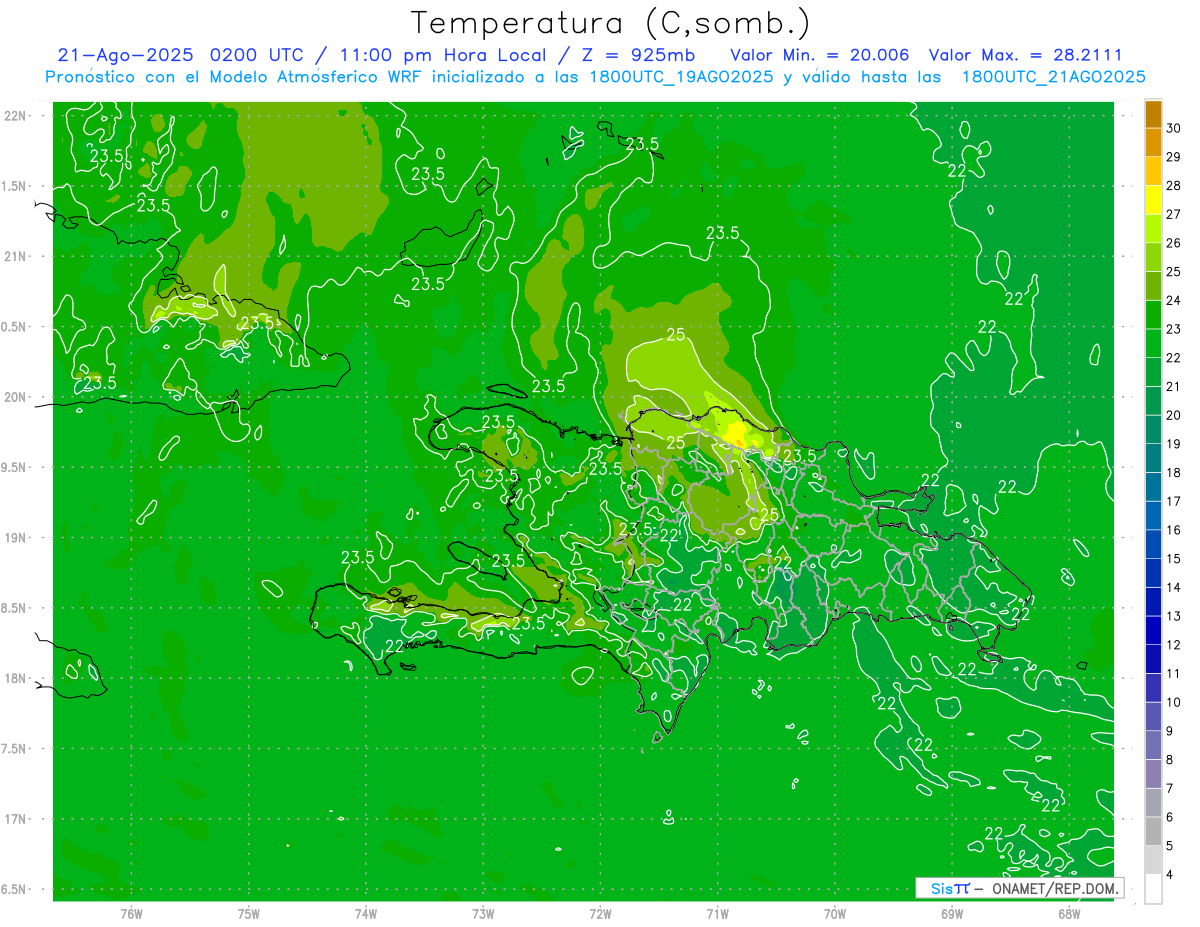Click the '20N' latitude axis label
The width and height of the screenshot is (1200, 927).
14,397
